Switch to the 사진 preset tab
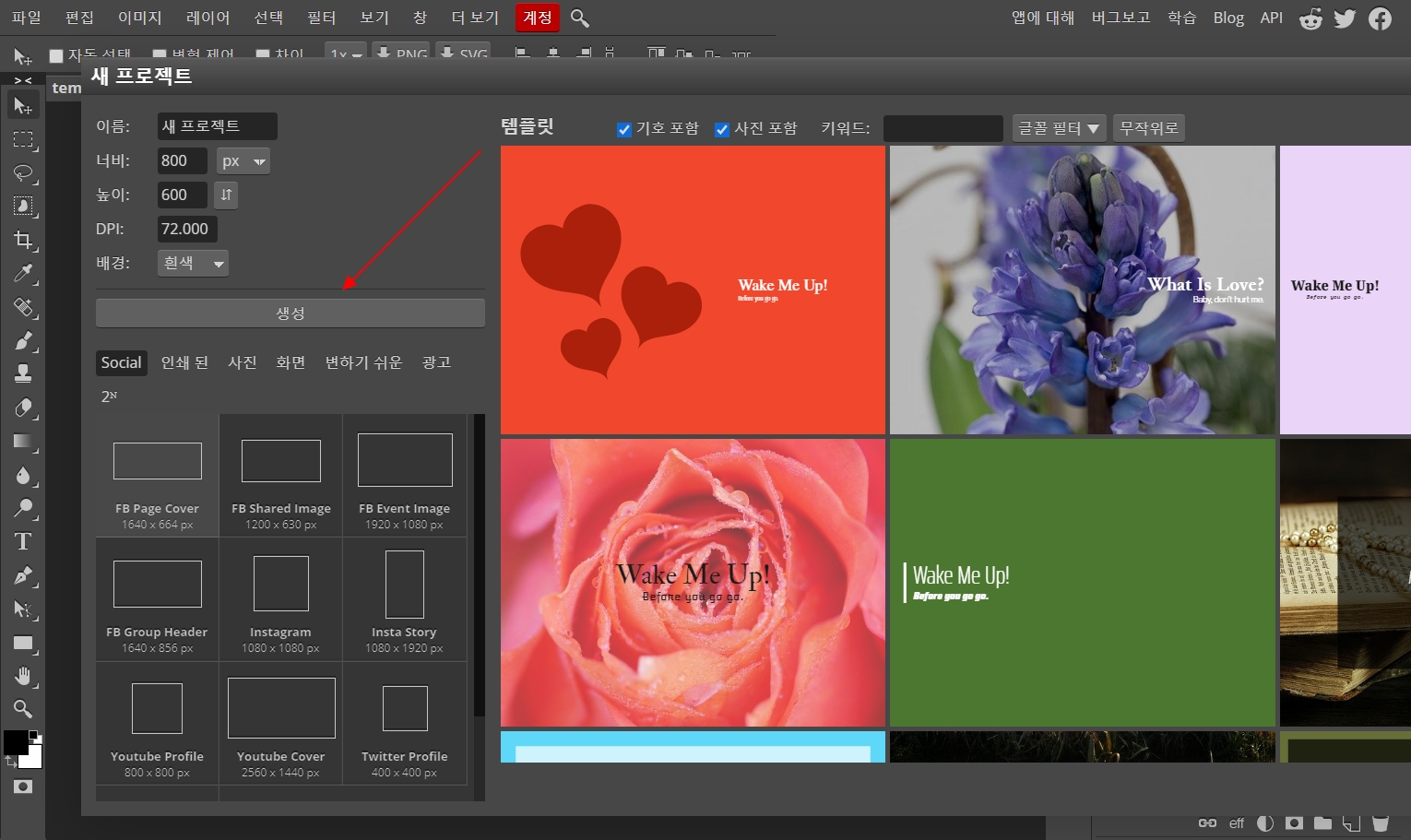This screenshot has height=840, width=1411. pos(243,362)
